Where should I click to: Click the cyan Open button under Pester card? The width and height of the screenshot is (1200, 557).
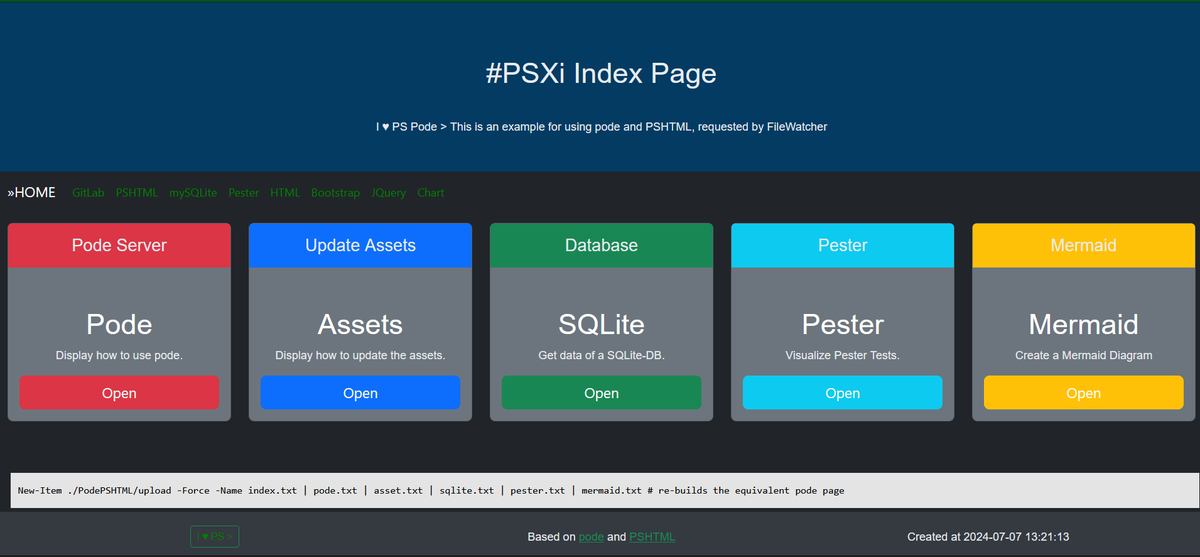click(x=842, y=393)
